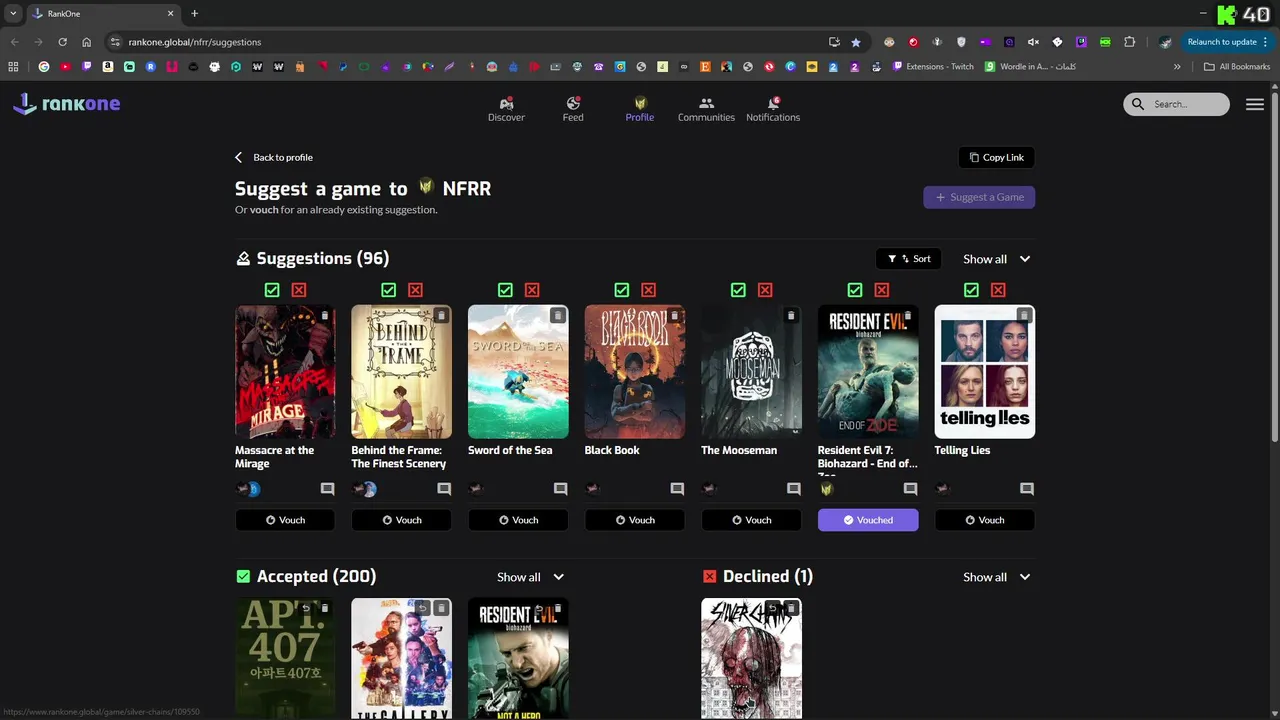Screen dimensions: 1280x720
Task: Bookmark this page with the star icon
Action: click(x=856, y=42)
